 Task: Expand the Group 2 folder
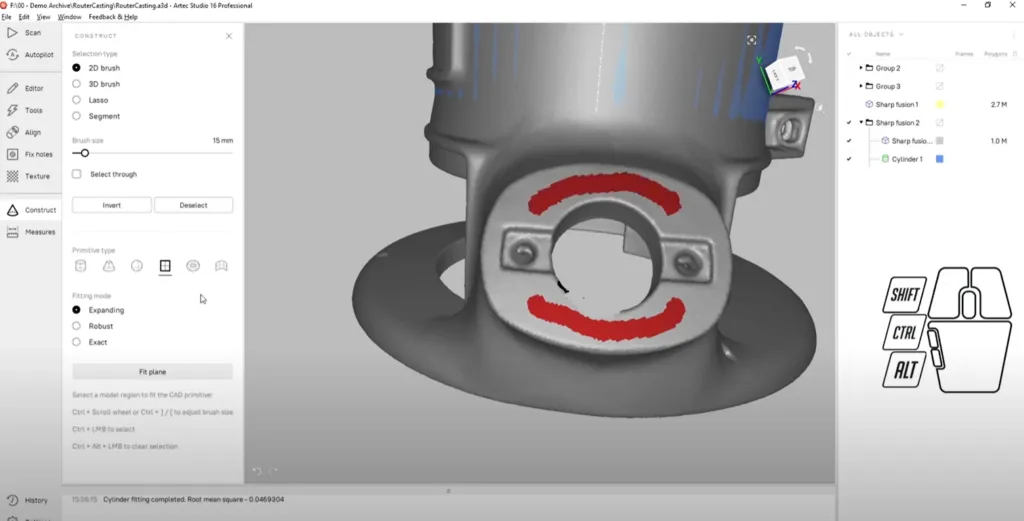[x=861, y=68]
